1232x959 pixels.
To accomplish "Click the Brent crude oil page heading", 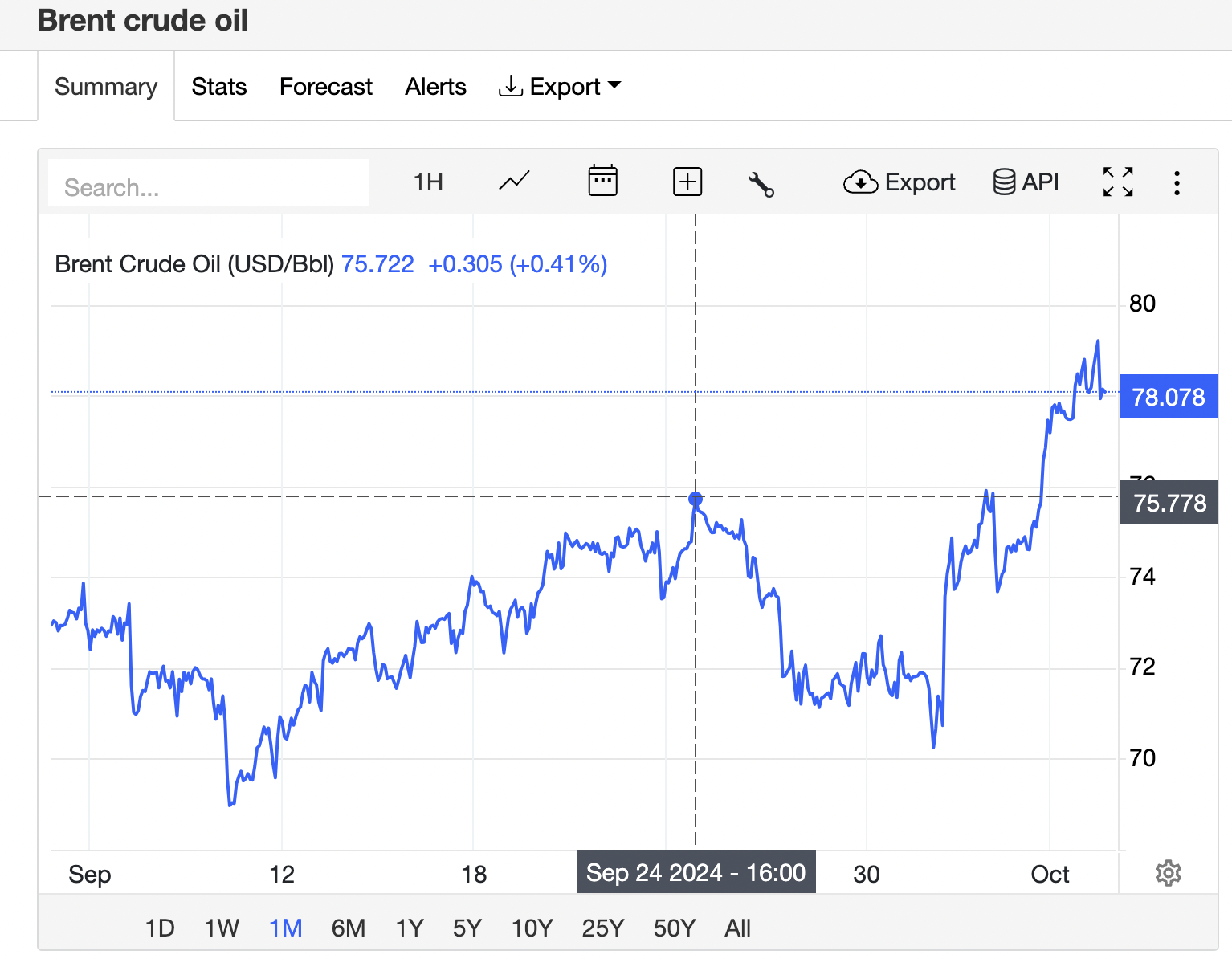I will point(143,20).
